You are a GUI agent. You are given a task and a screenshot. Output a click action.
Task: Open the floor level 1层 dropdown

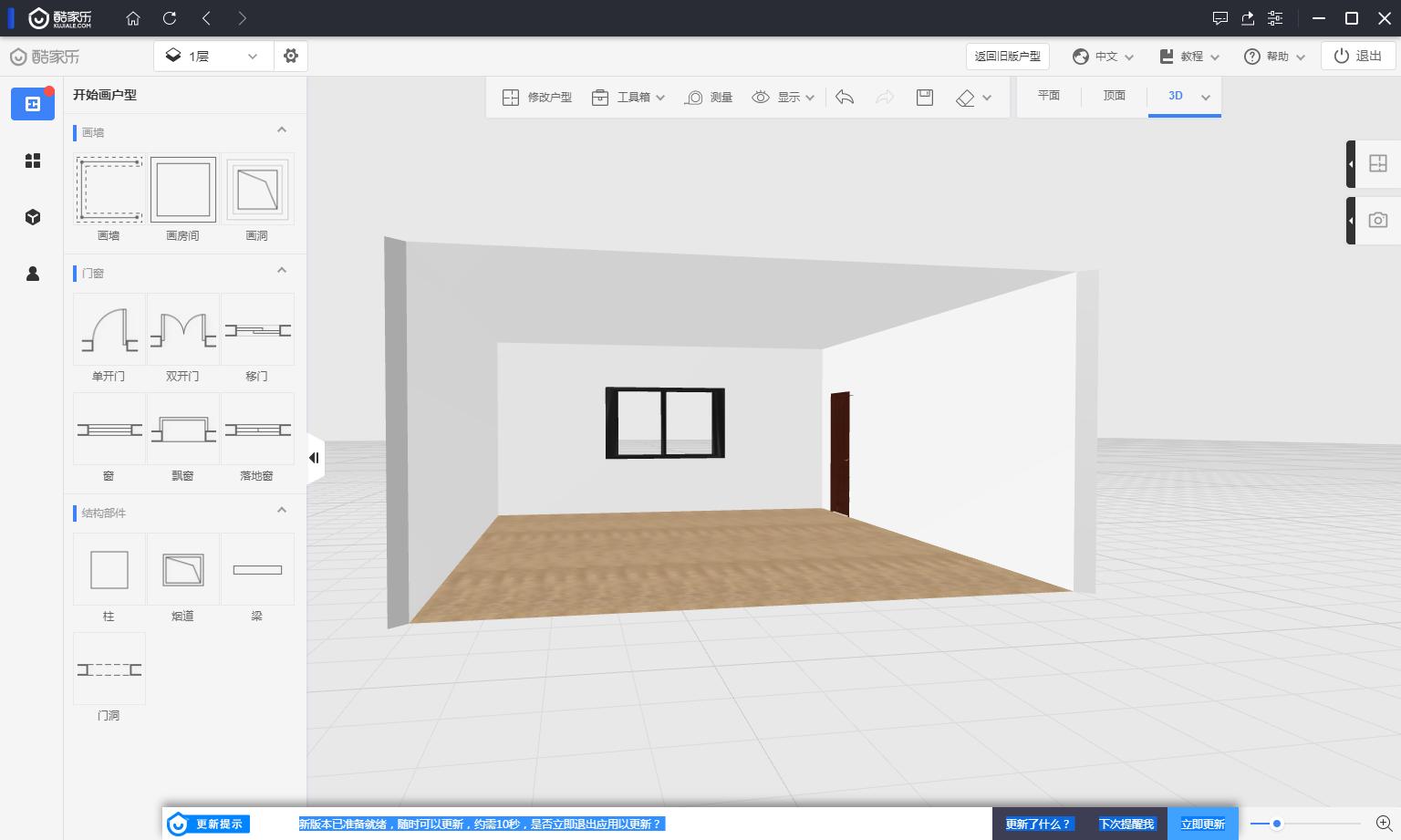click(x=213, y=57)
